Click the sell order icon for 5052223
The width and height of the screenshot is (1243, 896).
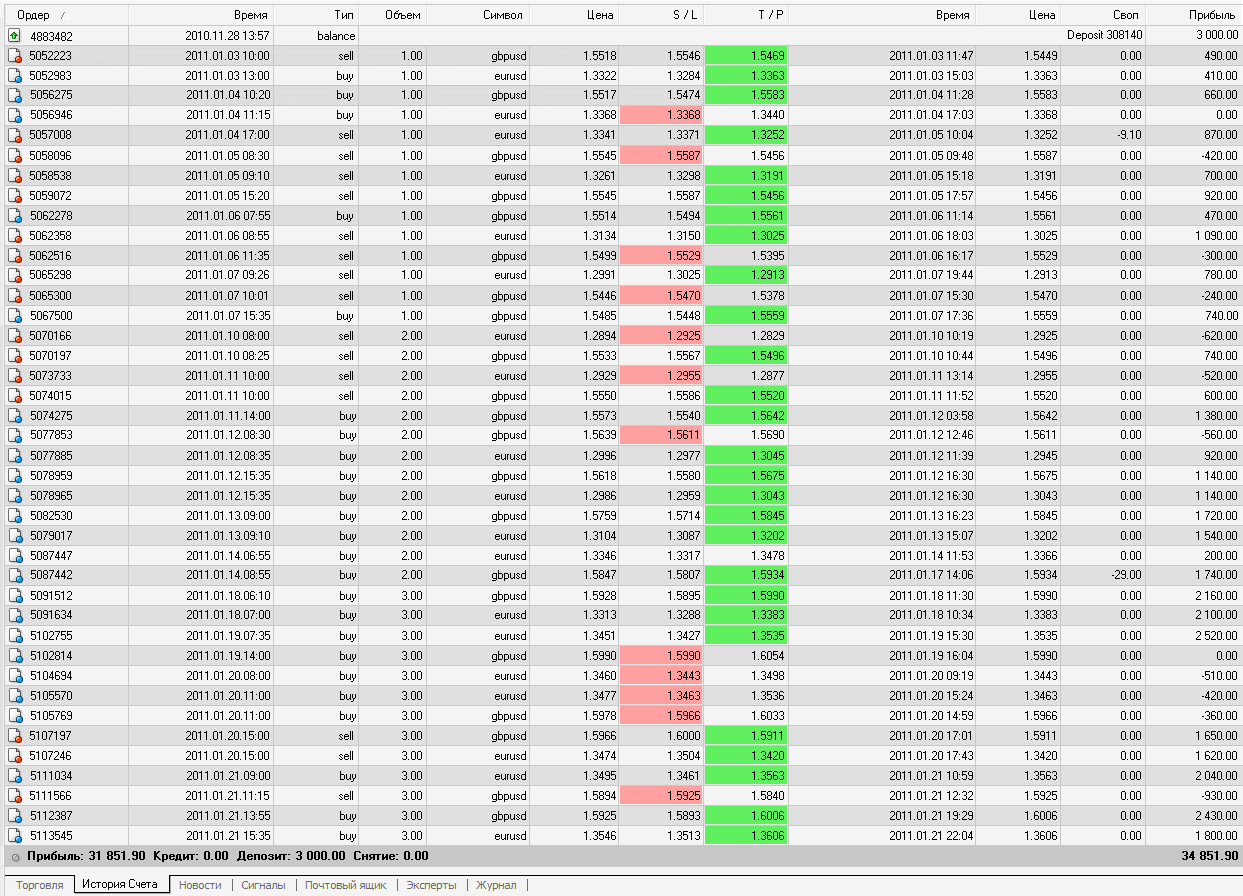point(14,55)
